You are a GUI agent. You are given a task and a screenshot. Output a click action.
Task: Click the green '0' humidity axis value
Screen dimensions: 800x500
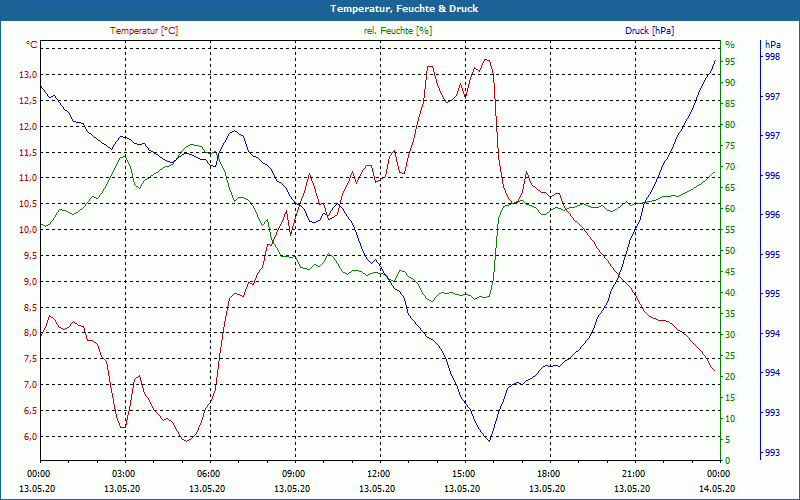pyautogui.click(x=728, y=461)
